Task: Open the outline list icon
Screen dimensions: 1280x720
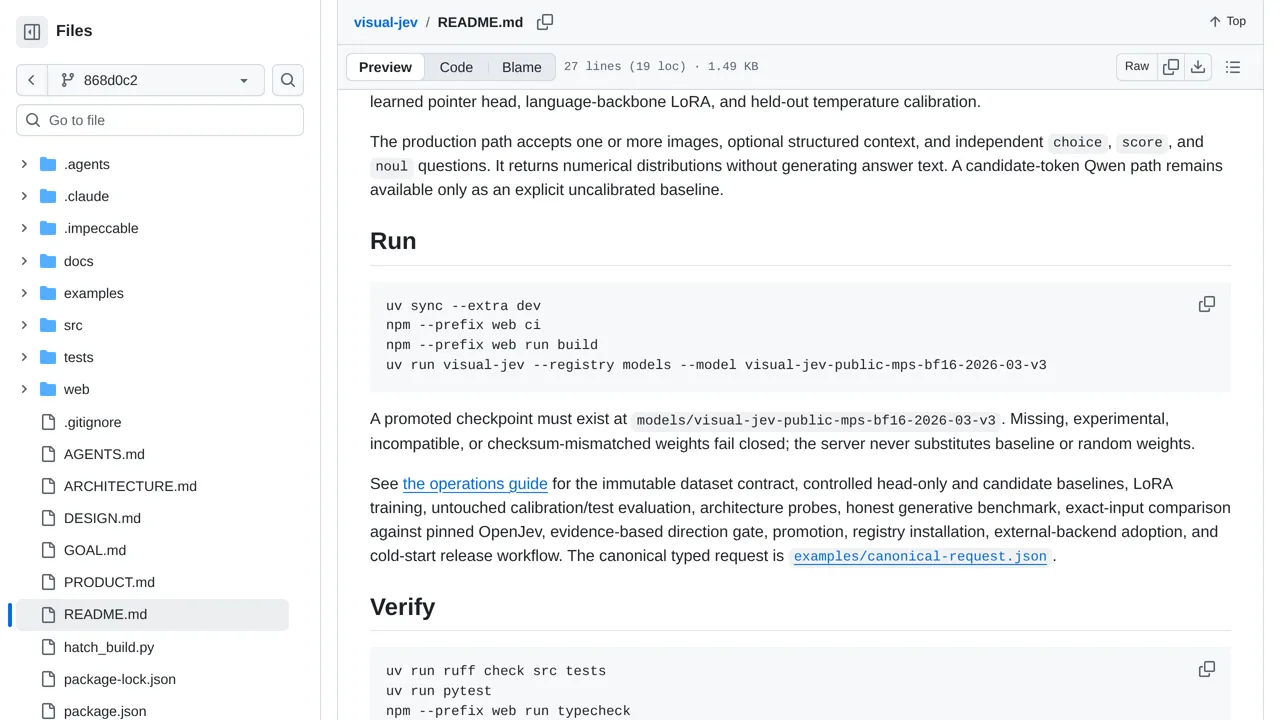Action: pos(1233,67)
